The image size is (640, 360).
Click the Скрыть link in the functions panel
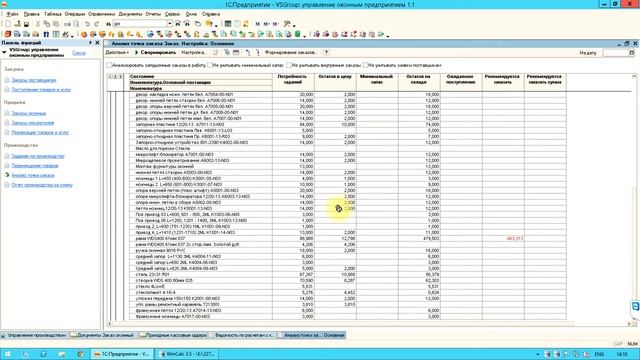(x=79, y=53)
